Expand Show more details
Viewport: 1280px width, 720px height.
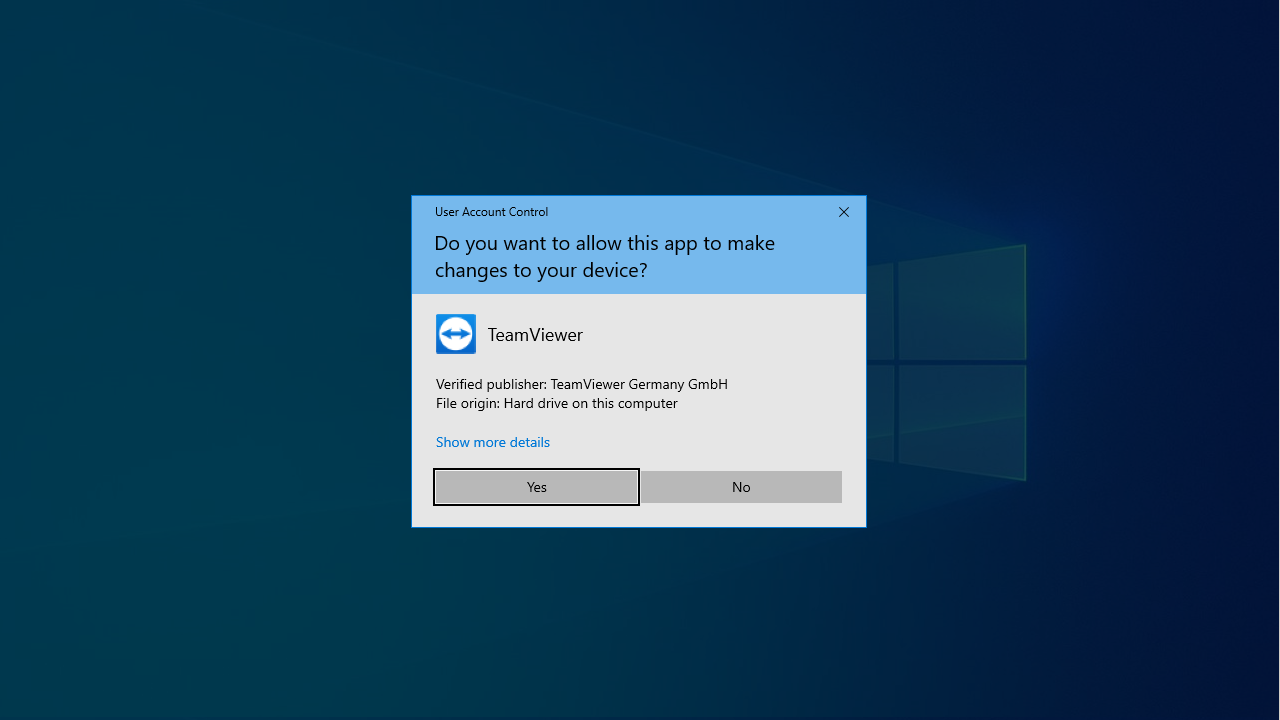click(492, 442)
